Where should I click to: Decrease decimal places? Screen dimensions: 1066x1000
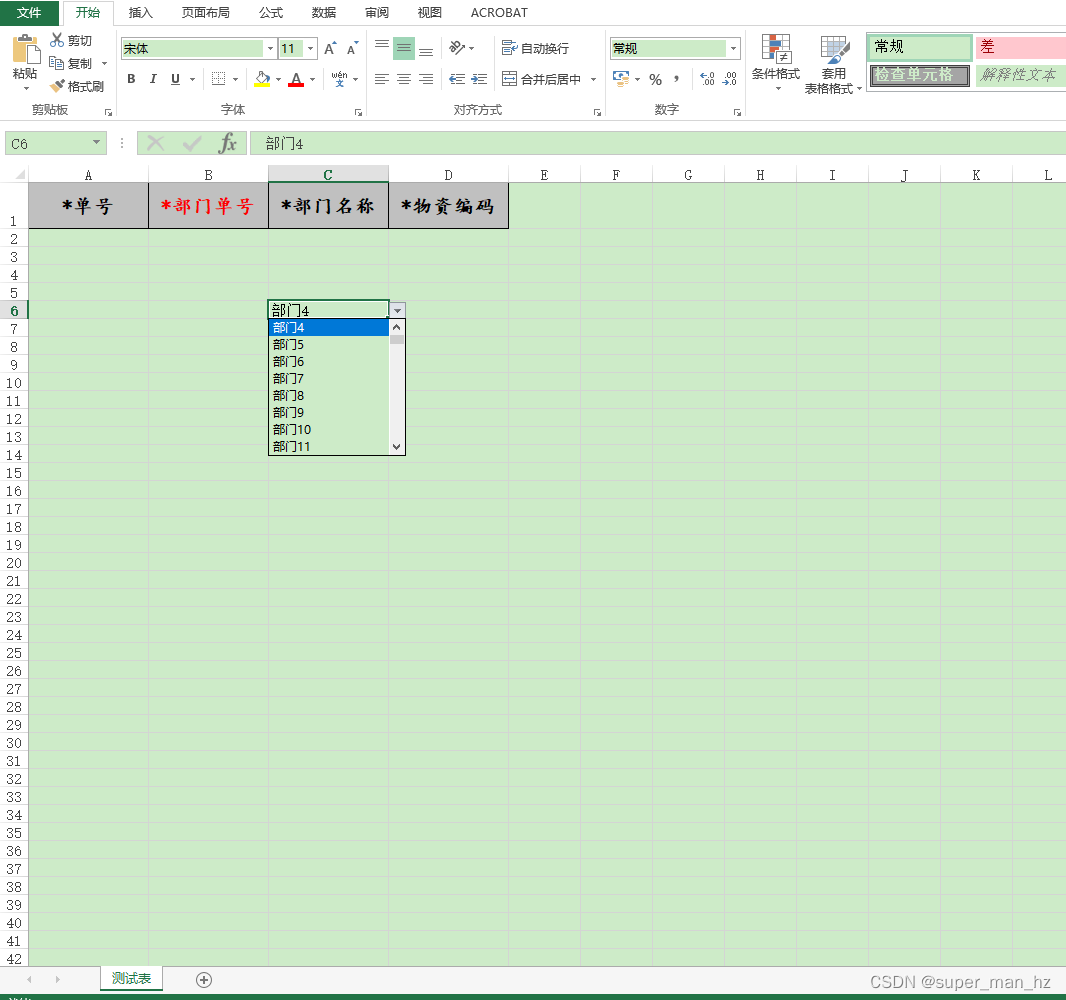[x=729, y=79]
